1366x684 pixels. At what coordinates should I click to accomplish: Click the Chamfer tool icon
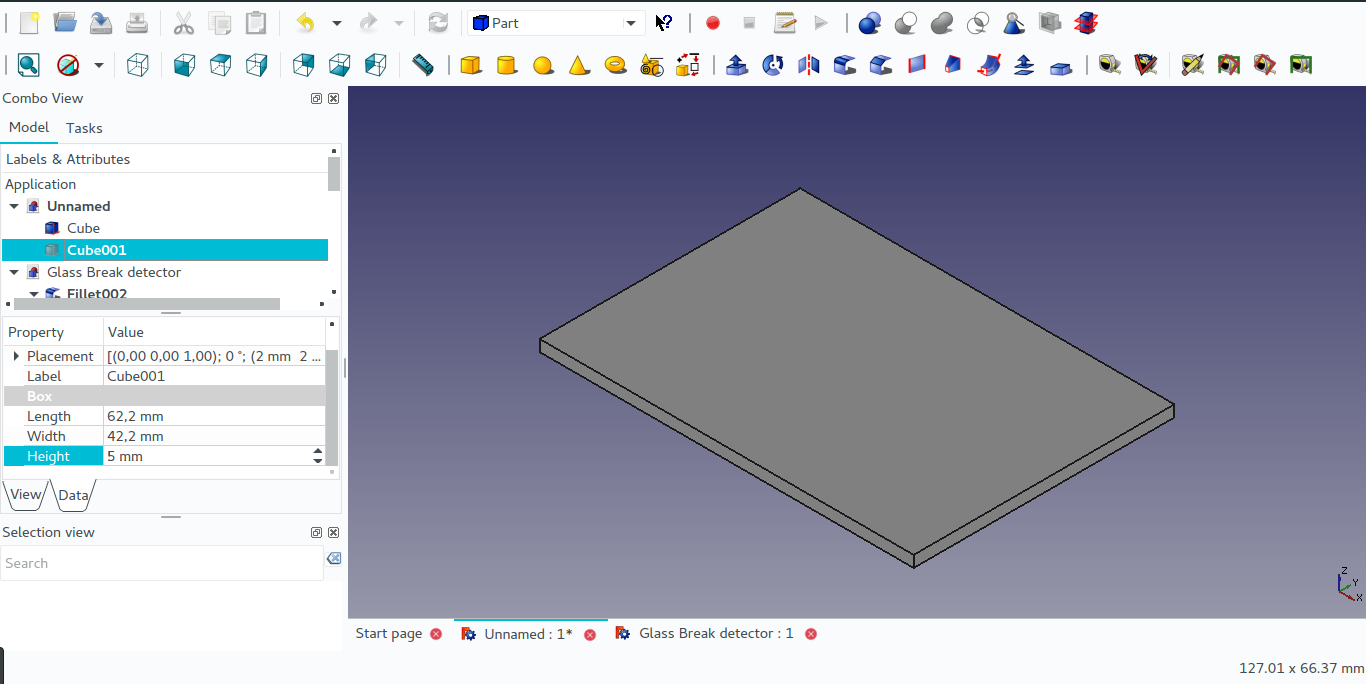coord(881,65)
